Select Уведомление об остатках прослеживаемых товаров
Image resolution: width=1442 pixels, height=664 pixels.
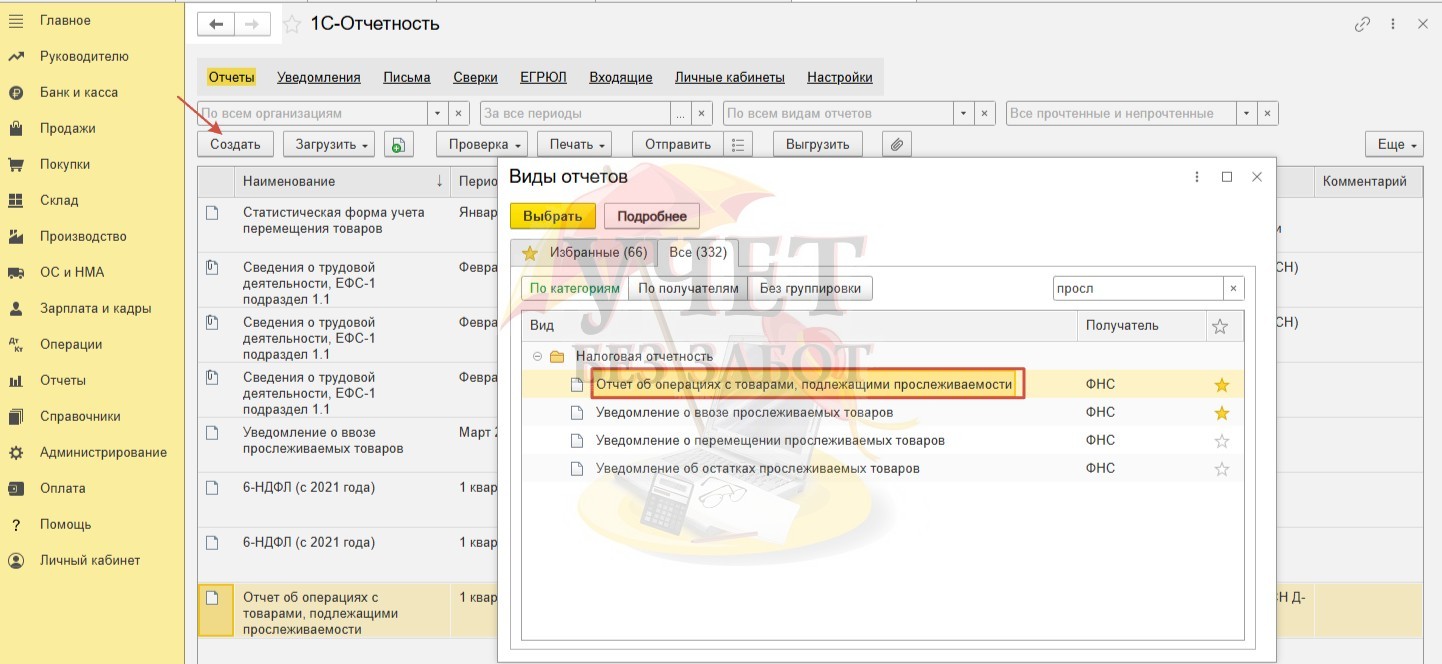(757, 469)
